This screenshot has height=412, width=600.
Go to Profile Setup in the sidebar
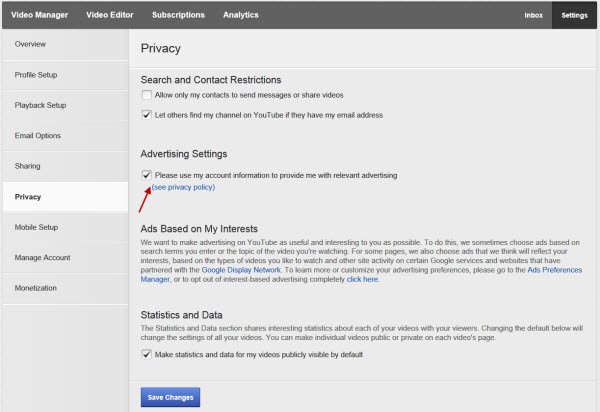pyautogui.click(x=65, y=75)
